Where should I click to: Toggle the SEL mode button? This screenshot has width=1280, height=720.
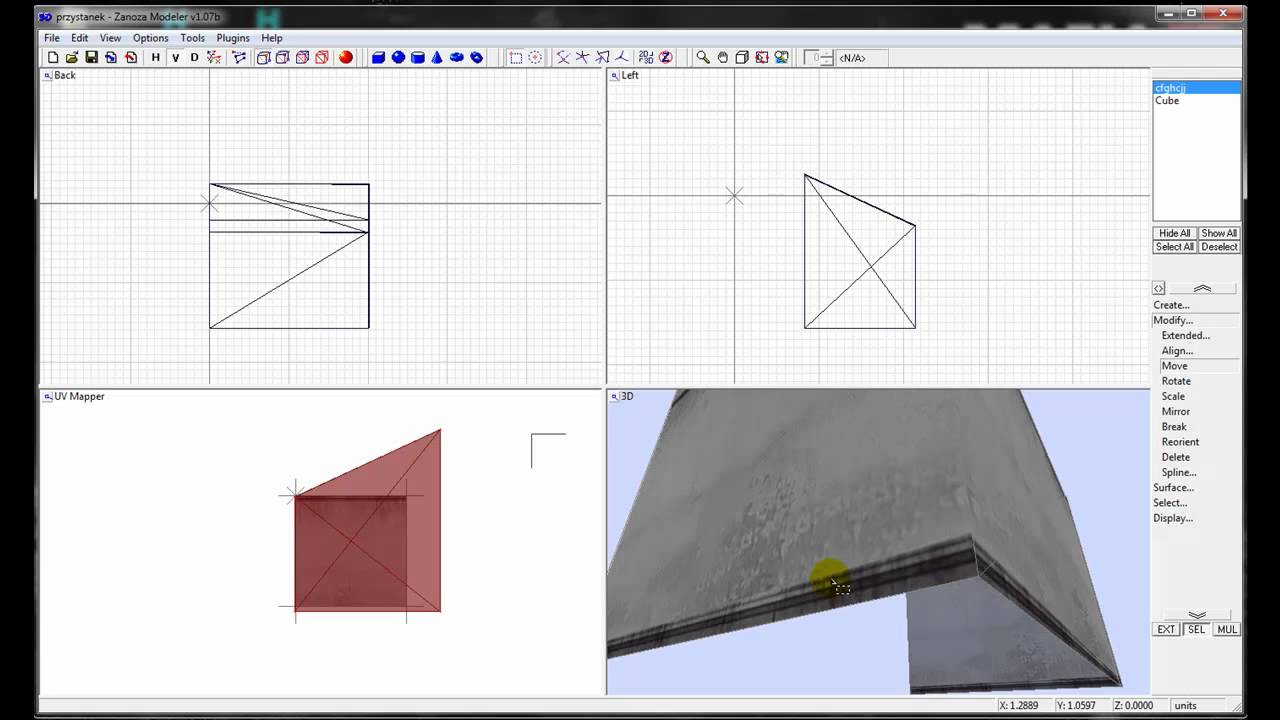click(x=1196, y=629)
